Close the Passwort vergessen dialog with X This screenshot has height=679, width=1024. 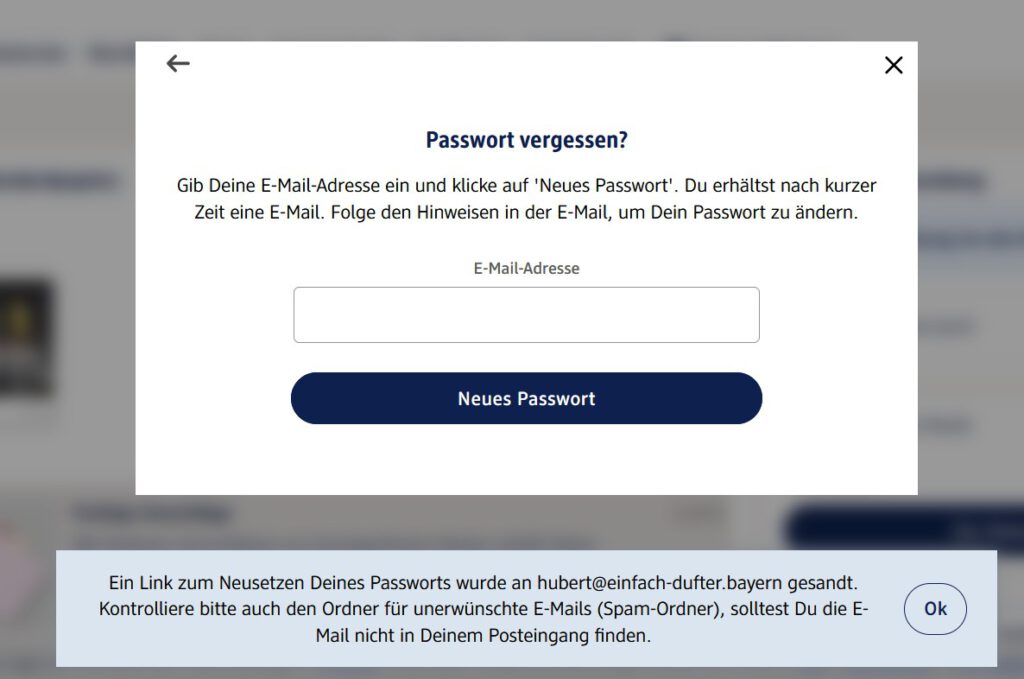click(893, 65)
